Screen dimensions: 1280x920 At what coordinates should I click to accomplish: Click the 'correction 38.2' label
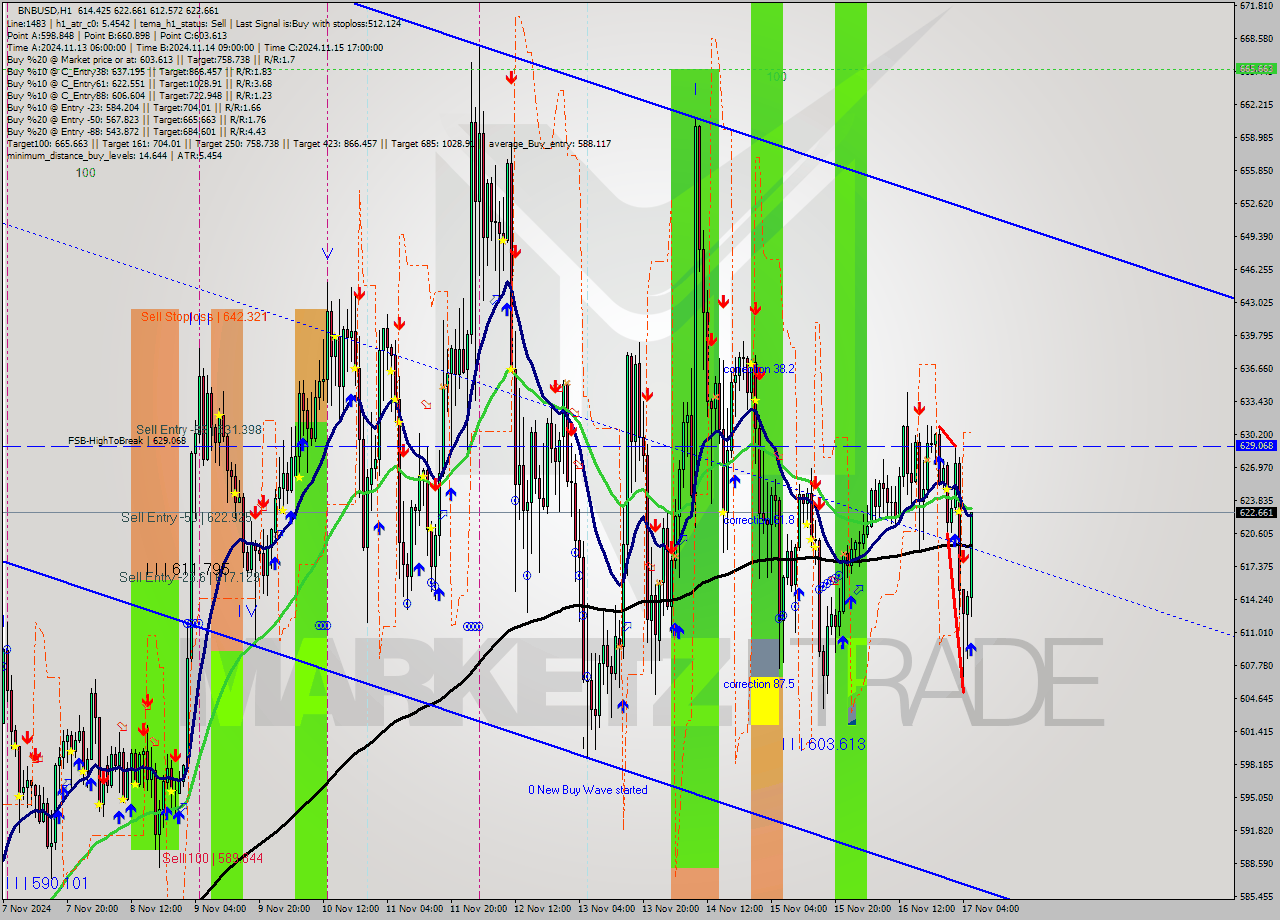(x=759, y=369)
